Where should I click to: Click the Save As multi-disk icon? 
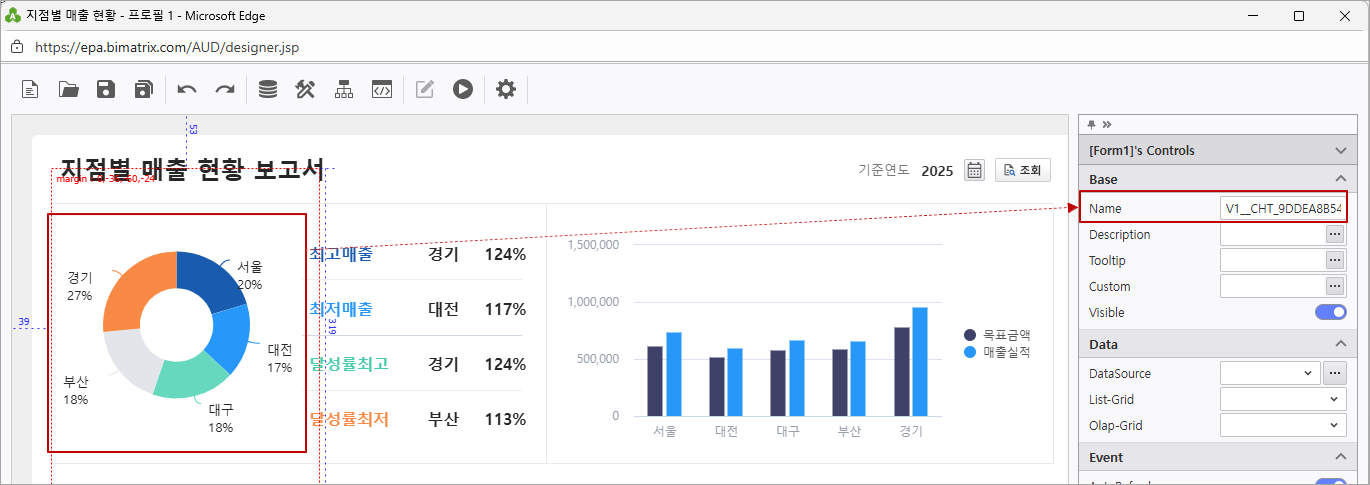pyautogui.click(x=143, y=89)
